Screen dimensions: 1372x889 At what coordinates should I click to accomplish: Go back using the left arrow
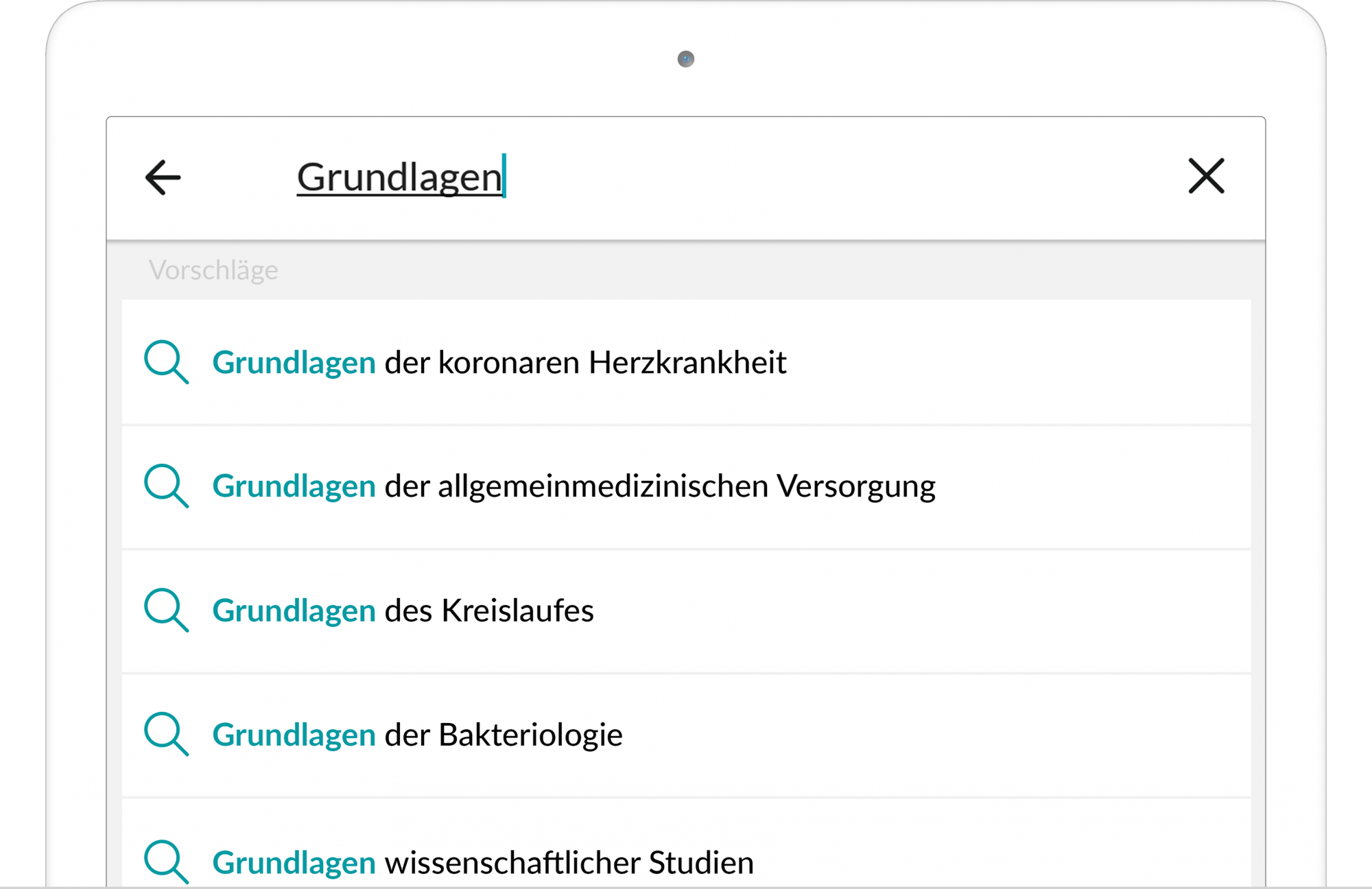pyautogui.click(x=163, y=178)
